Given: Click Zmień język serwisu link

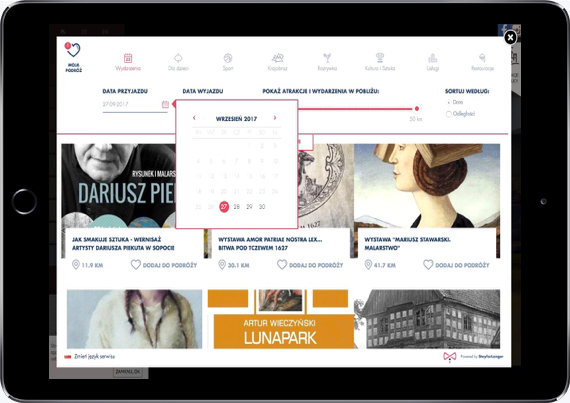Looking at the screenshot, I should (x=95, y=356).
